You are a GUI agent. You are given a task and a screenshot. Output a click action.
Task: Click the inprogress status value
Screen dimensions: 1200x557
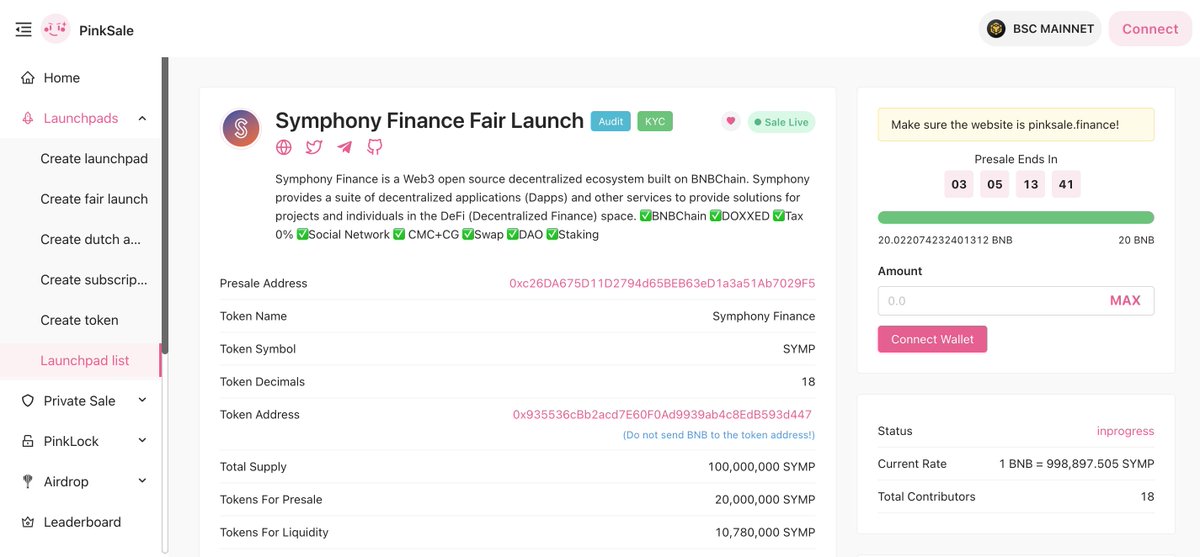[x=1125, y=431]
